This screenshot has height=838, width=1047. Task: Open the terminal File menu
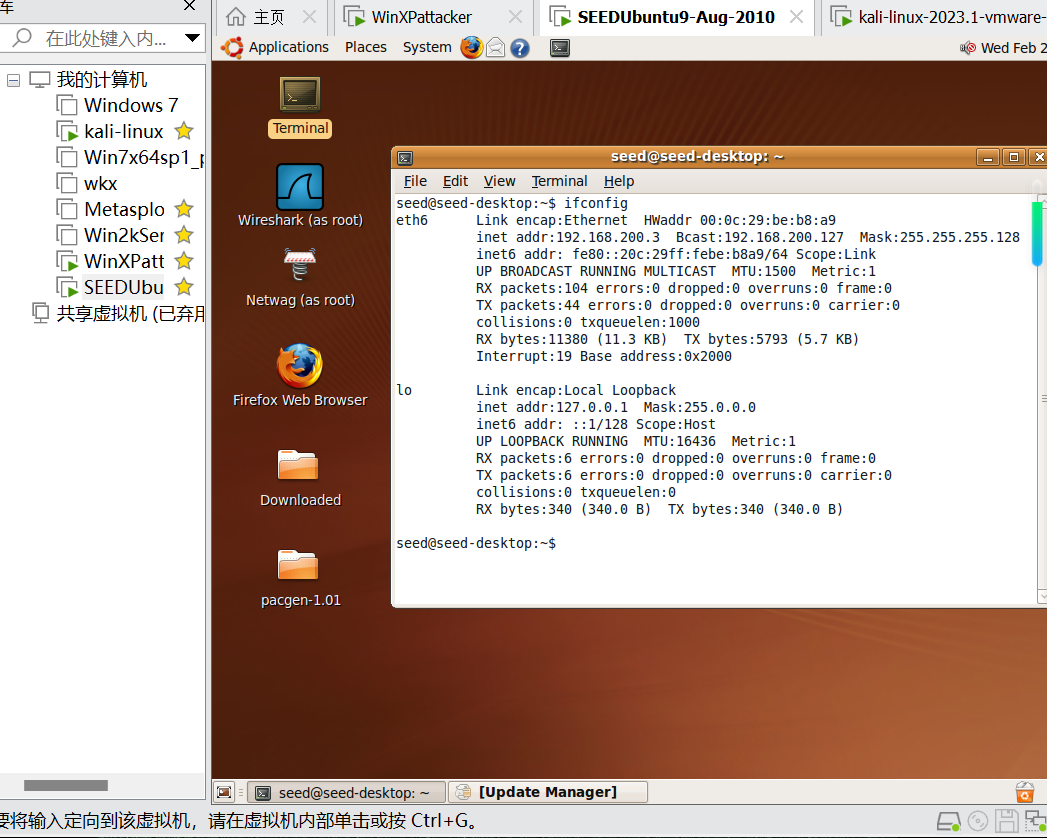point(415,181)
